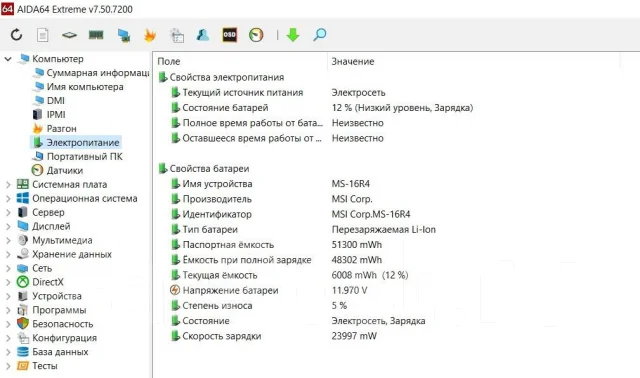Select the Тип батареи row
Viewport: 640px width, 378px height.
click(210, 229)
